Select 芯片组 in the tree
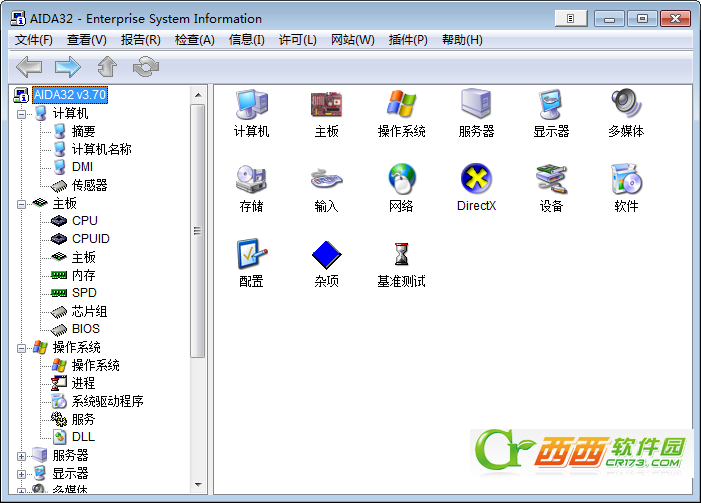701x503 pixels. [89, 311]
